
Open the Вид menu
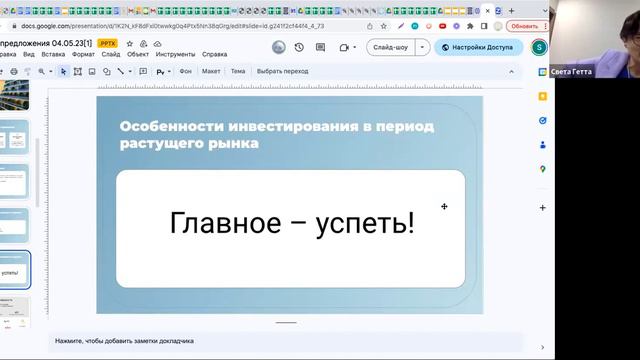click(29, 54)
